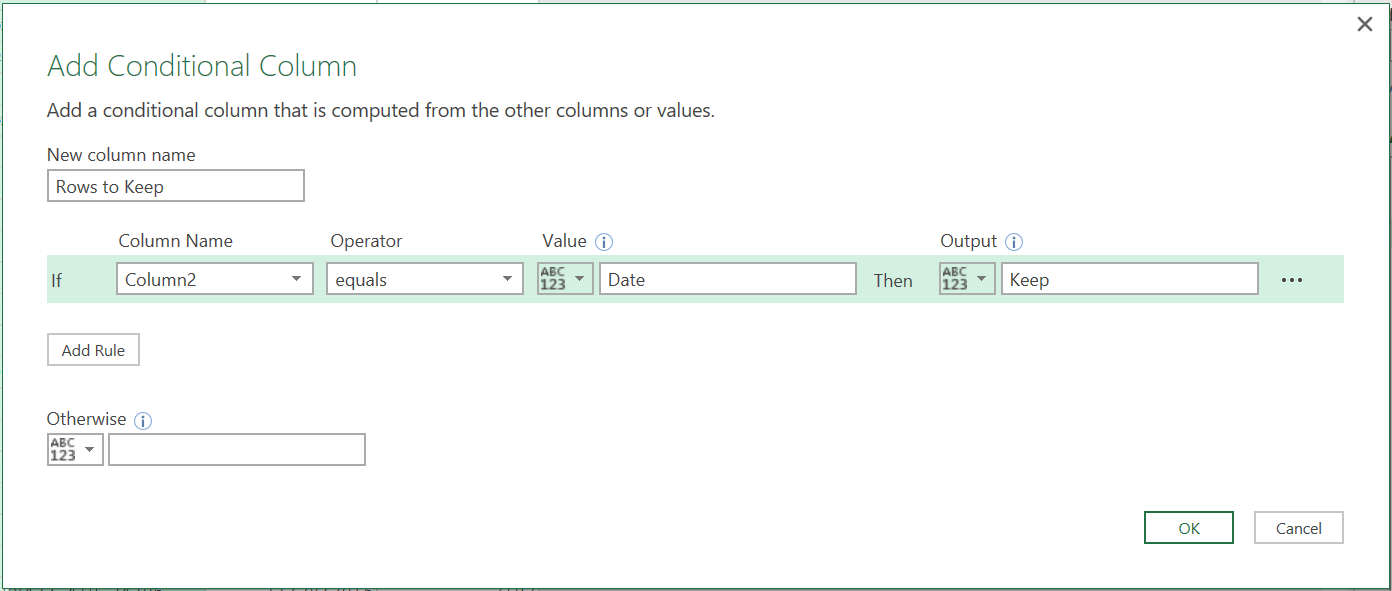
Task: Open the Otherwise data type selector icon
Action: (x=74, y=449)
